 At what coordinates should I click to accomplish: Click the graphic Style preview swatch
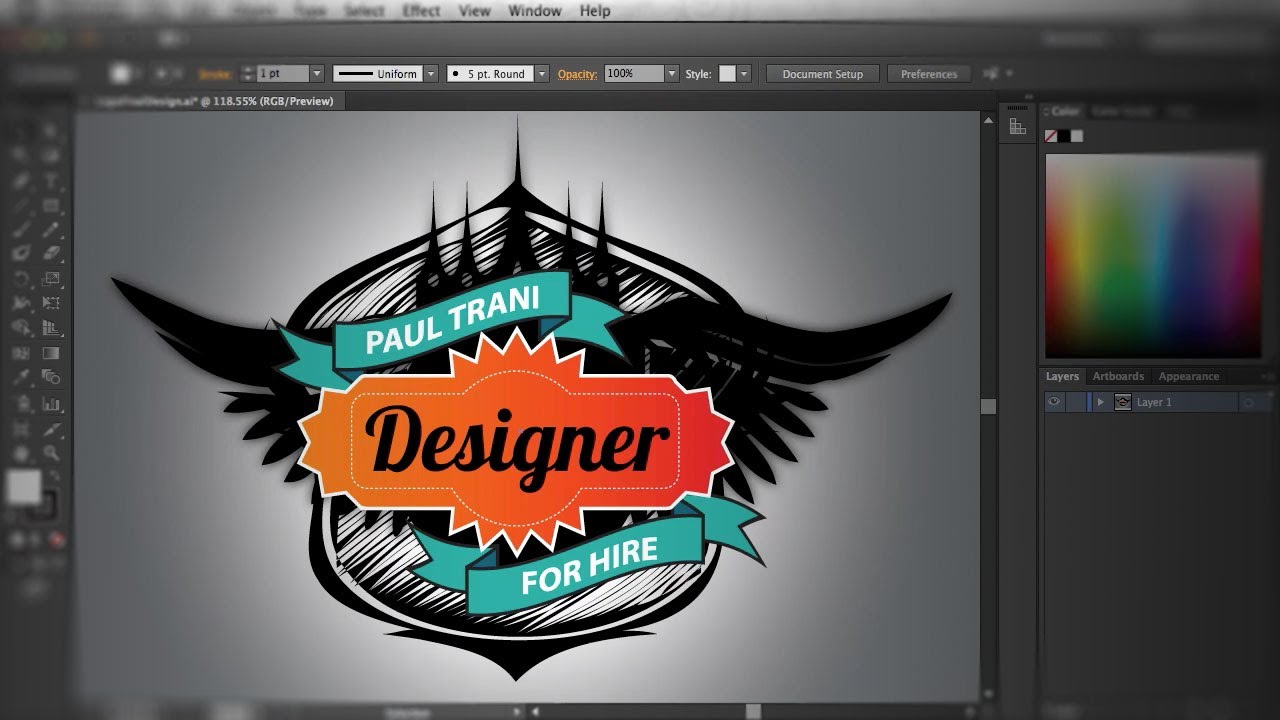(x=727, y=74)
